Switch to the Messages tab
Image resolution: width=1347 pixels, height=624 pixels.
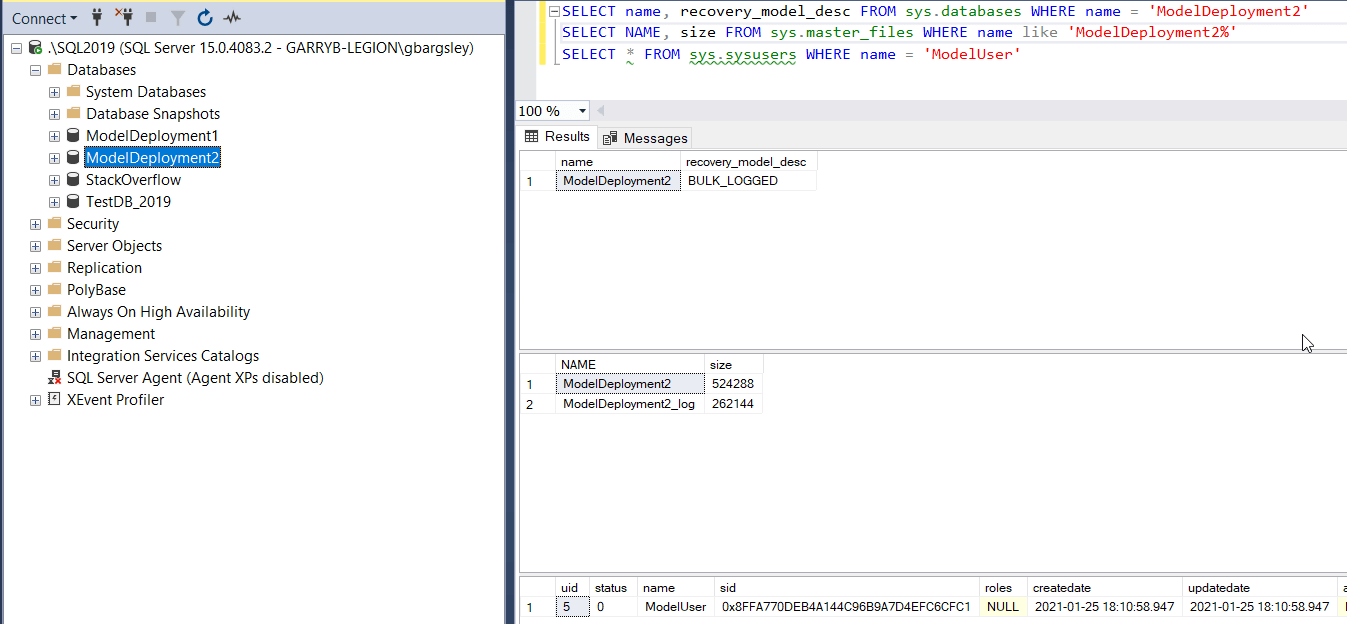pos(646,138)
